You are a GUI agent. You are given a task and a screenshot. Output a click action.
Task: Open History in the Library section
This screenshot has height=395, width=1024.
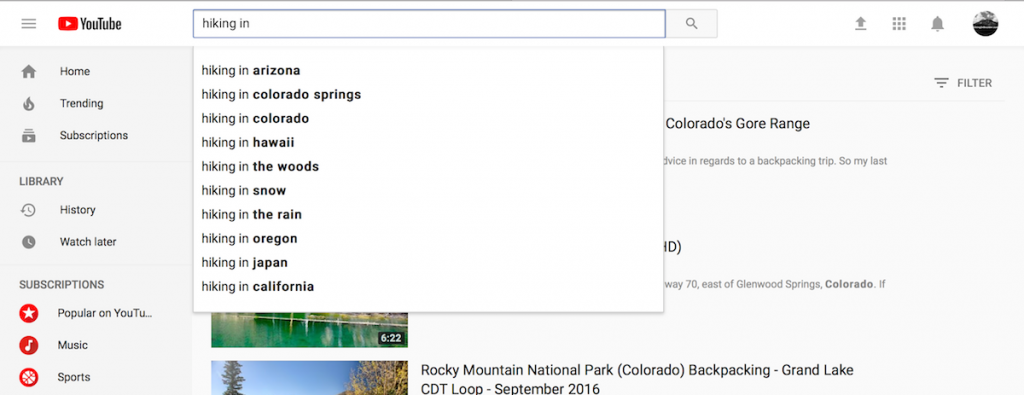tap(78, 210)
